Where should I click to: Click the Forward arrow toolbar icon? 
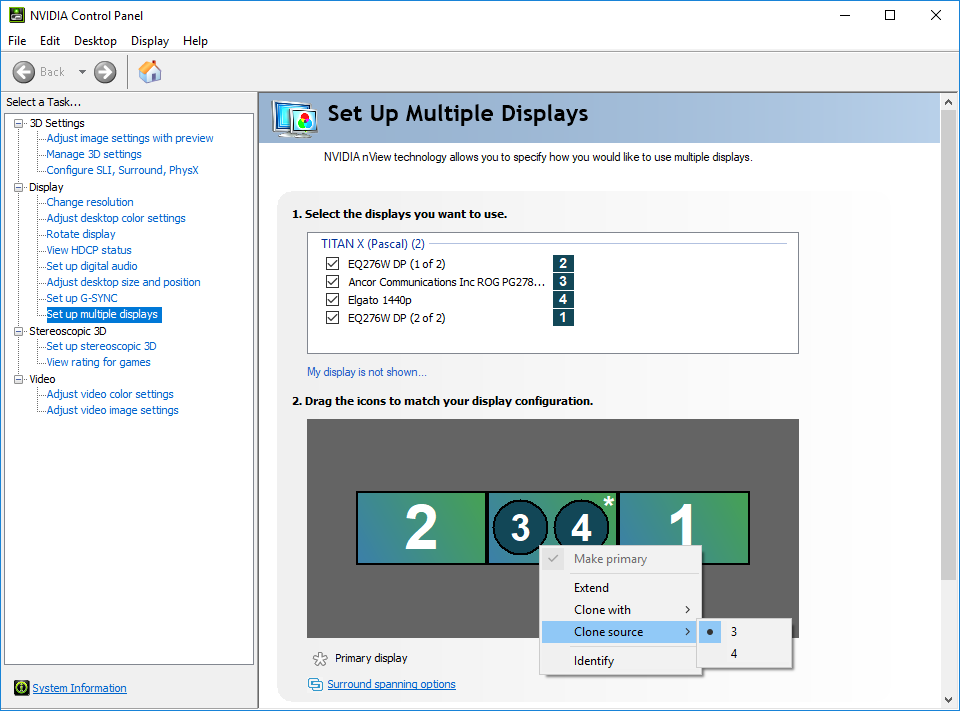(105, 72)
